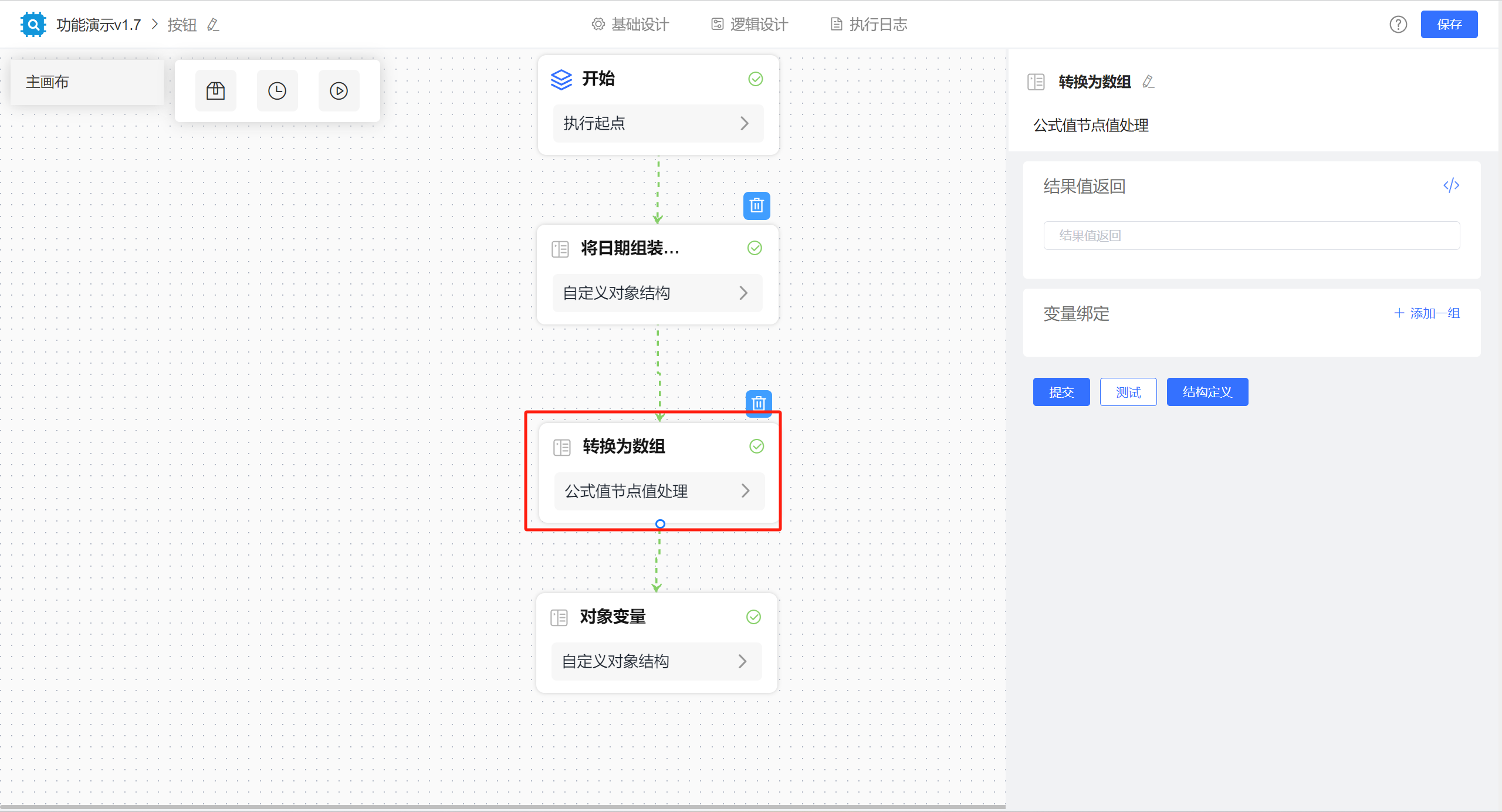Open 自定义对象结构 under 对象变量 node
1502x812 pixels.
tap(743, 661)
